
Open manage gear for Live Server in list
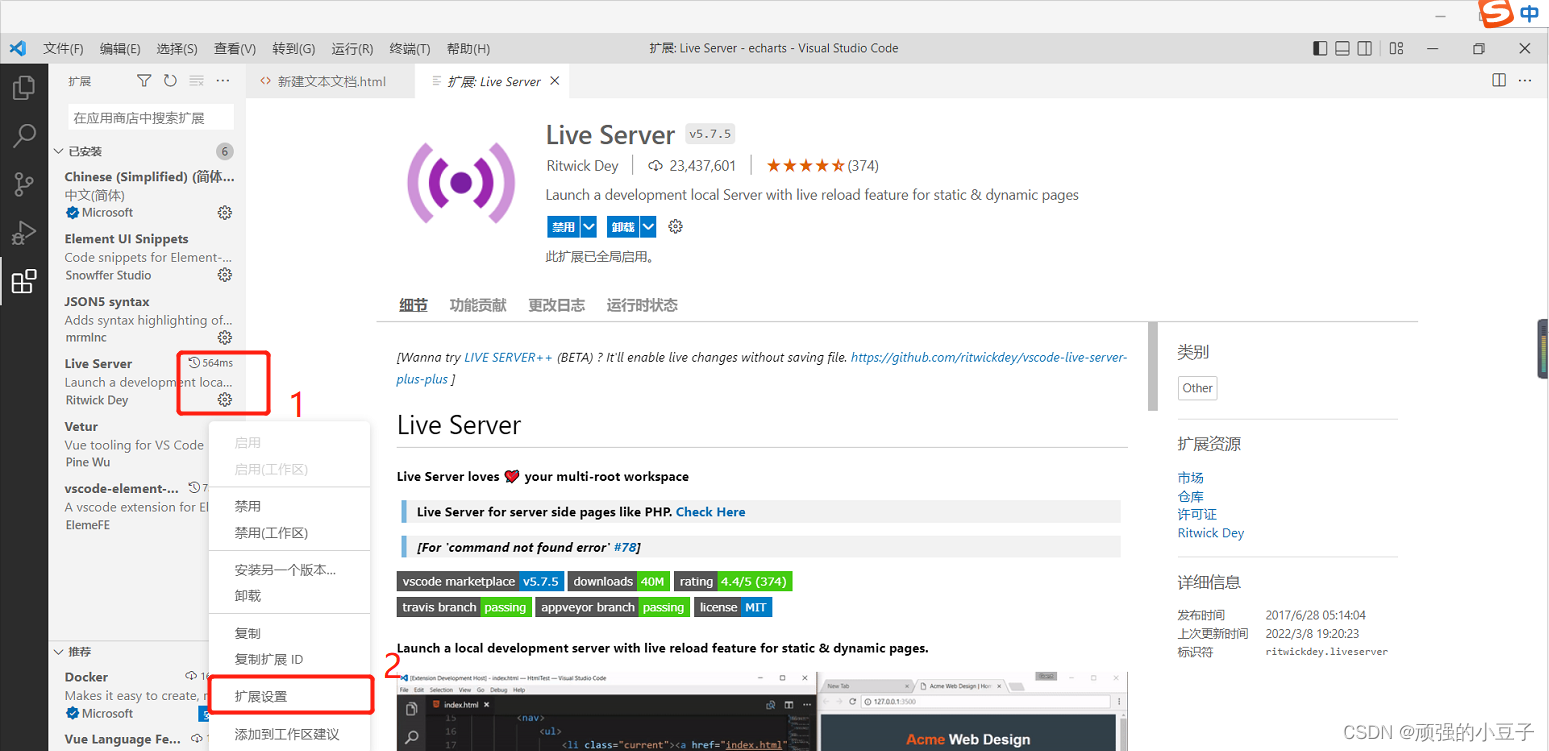(225, 400)
